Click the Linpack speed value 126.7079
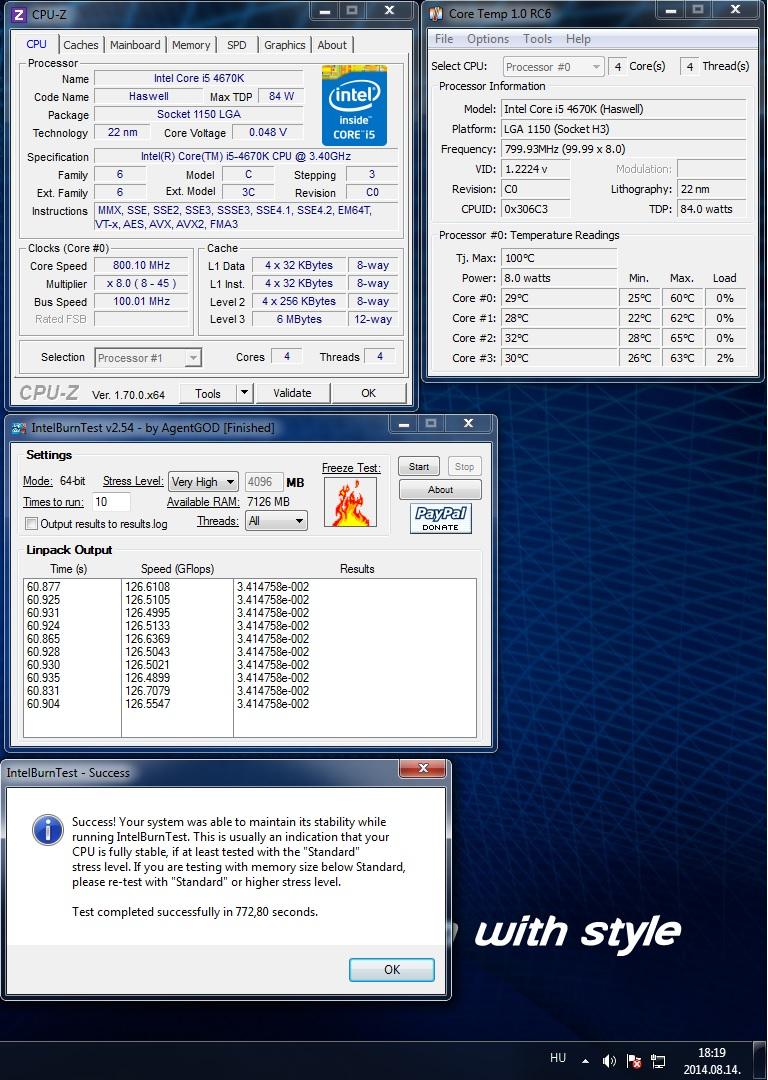The width and height of the screenshot is (768, 1080). pos(147,691)
